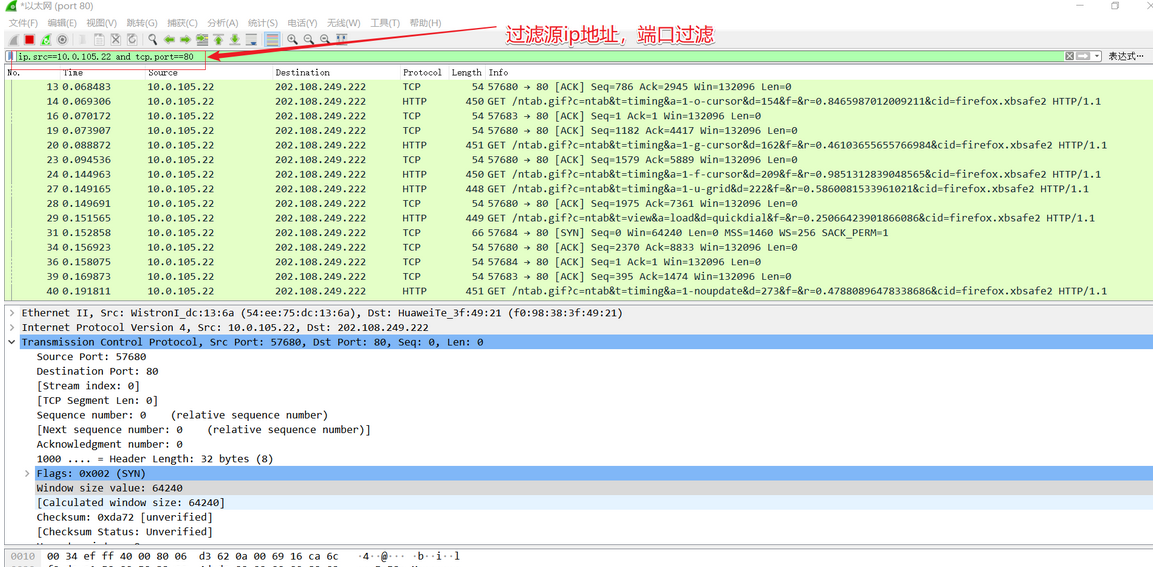
Task: Open the 统计(S) menu
Action: click(263, 24)
